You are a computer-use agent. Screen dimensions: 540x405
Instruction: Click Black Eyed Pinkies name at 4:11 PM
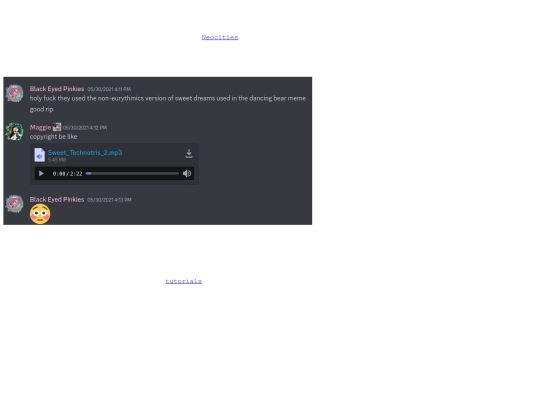coord(57,89)
